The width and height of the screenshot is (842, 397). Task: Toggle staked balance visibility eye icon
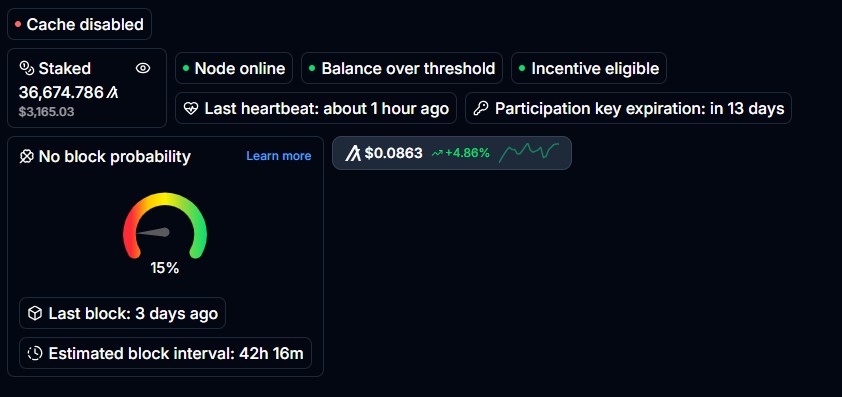click(x=143, y=68)
